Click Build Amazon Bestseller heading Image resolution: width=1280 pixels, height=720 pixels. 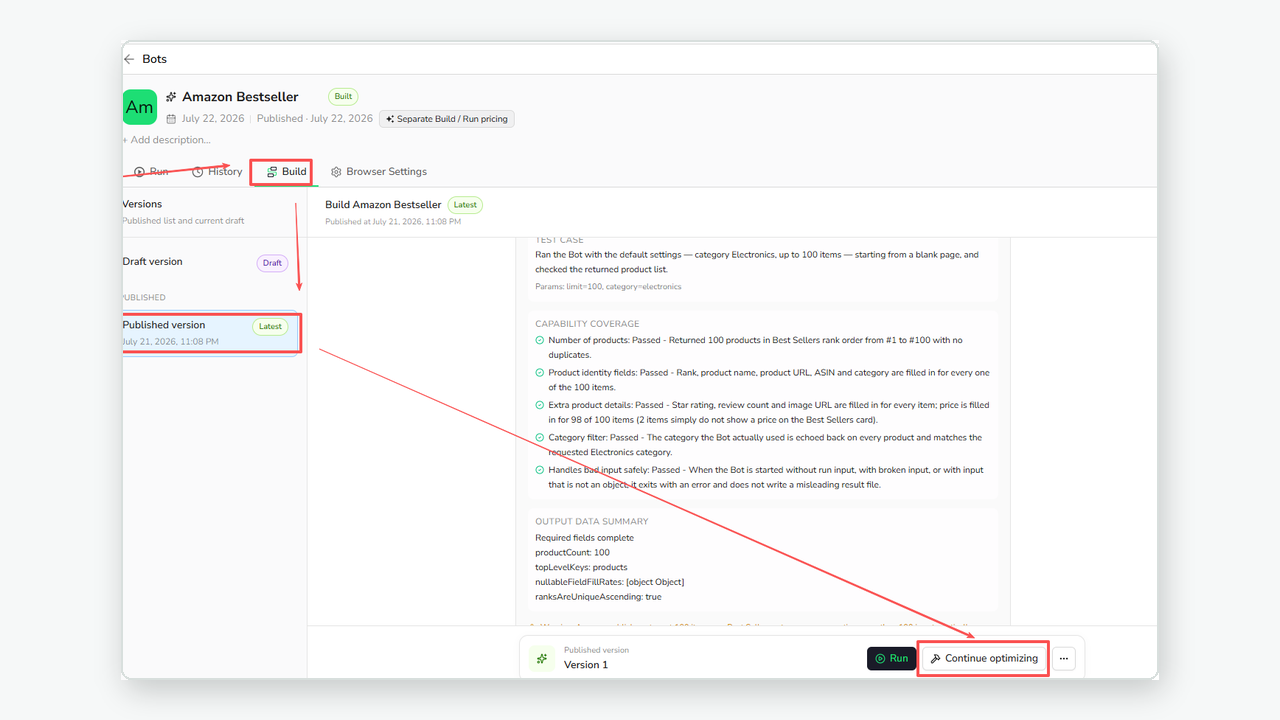pos(383,205)
